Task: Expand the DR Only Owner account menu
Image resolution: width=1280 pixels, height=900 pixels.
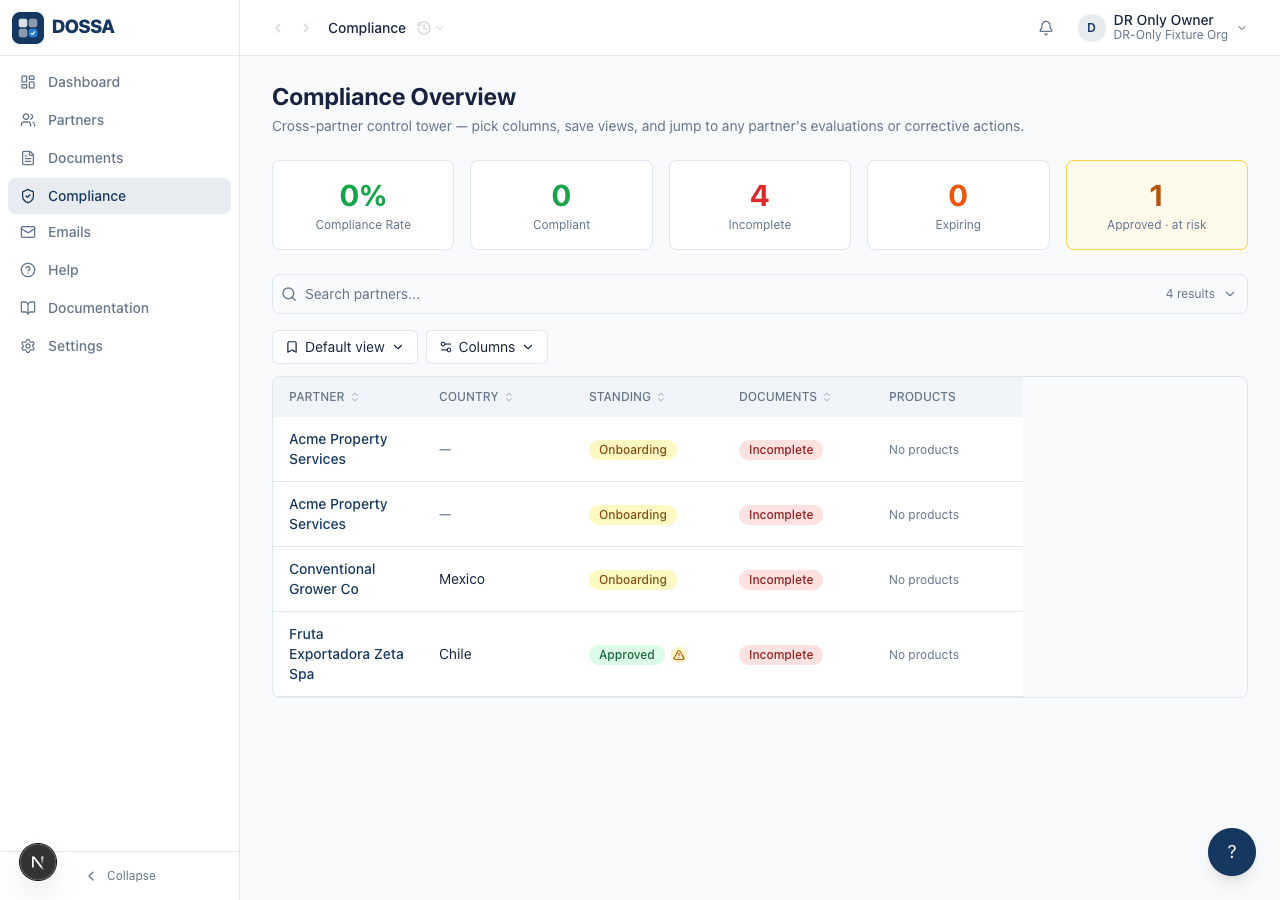Action: (x=1163, y=28)
